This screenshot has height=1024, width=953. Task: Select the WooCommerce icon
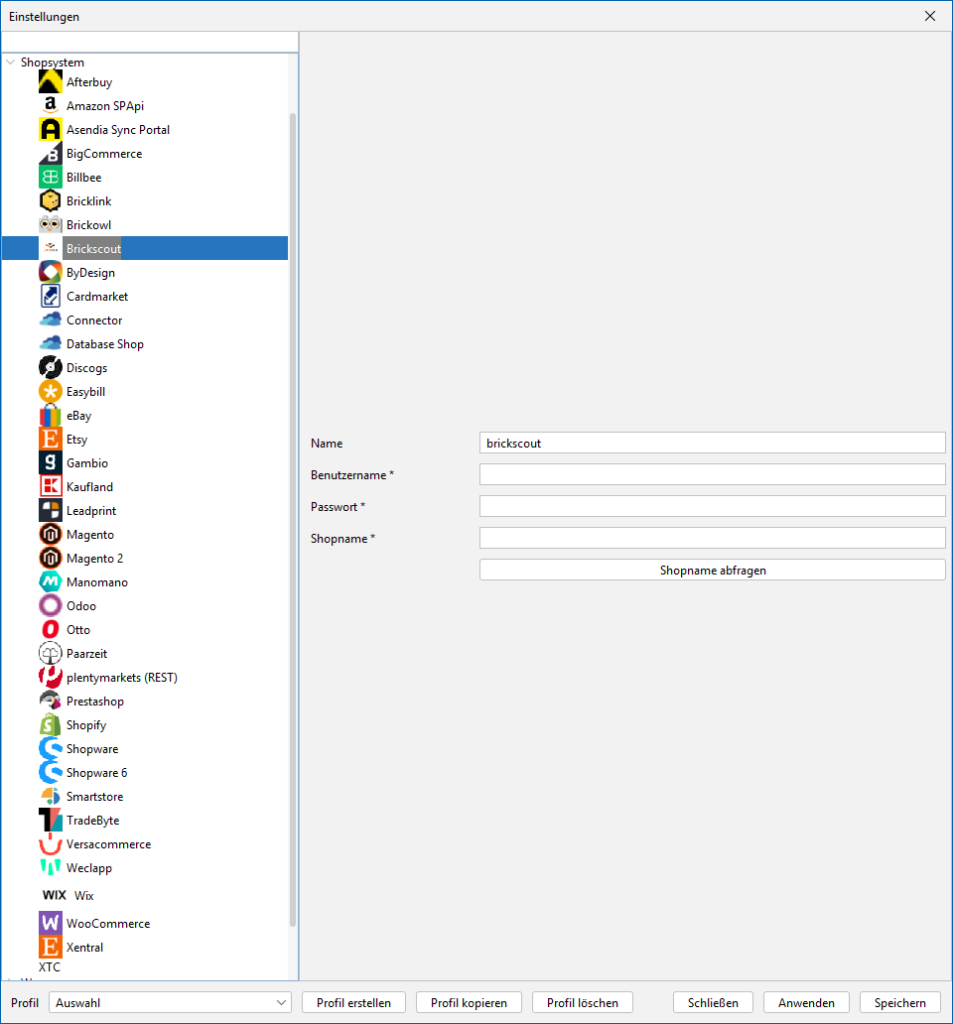[x=50, y=923]
